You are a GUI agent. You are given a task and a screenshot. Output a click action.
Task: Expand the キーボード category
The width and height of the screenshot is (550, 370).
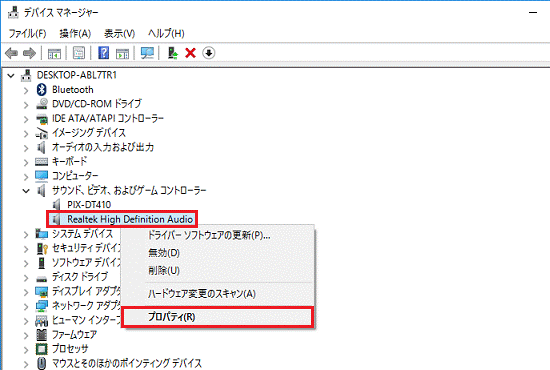click(x=26, y=162)
